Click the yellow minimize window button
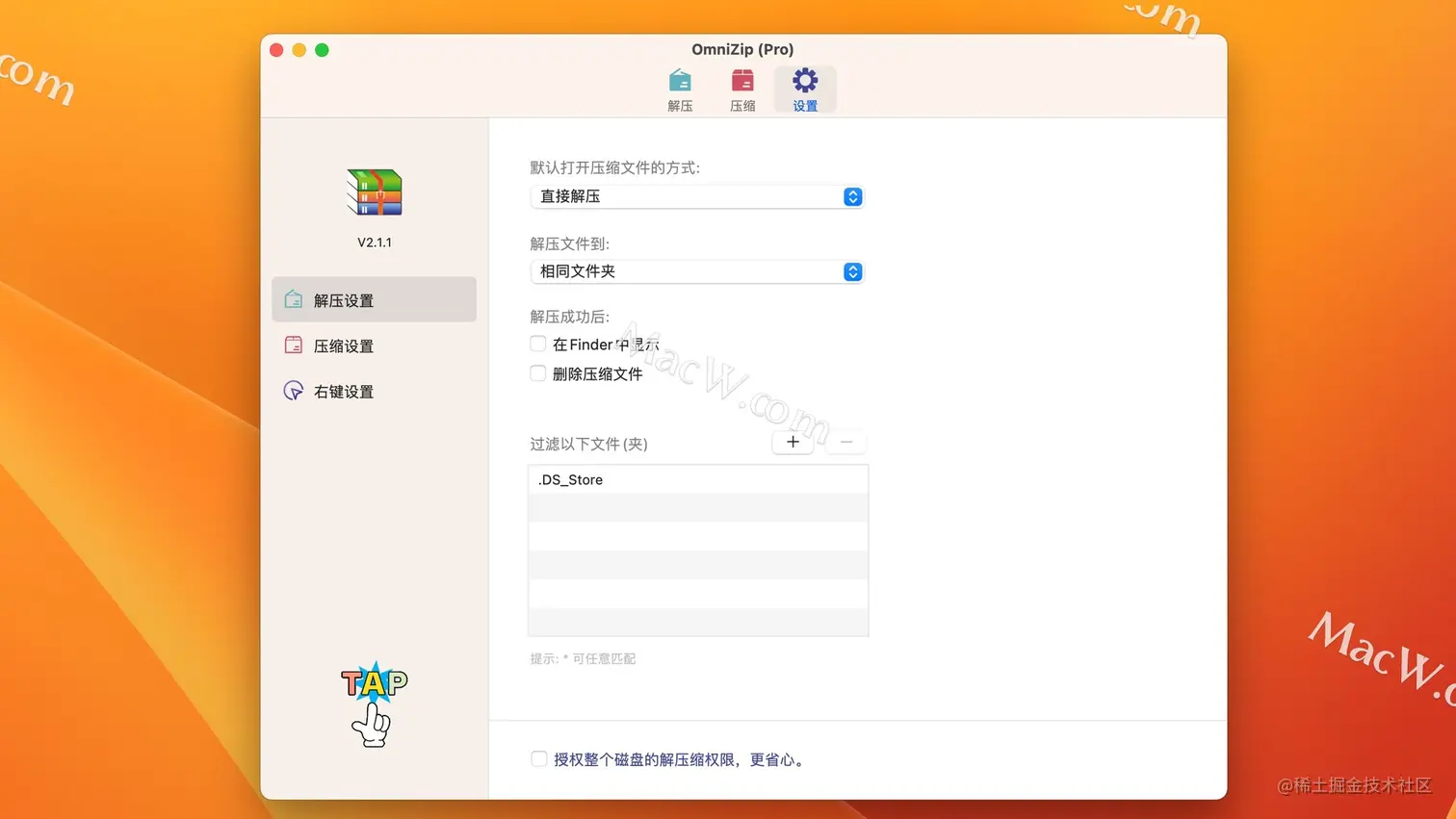 click(x=299, y=50)
